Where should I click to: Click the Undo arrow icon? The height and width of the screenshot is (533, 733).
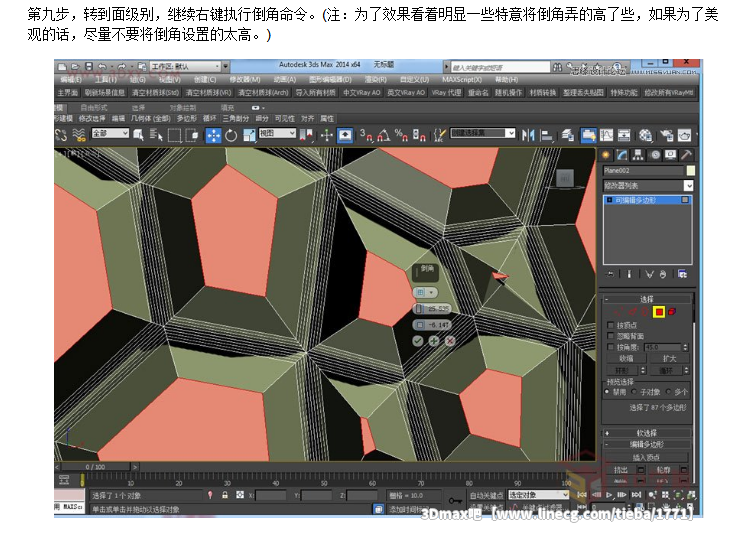tap(102, 66)
